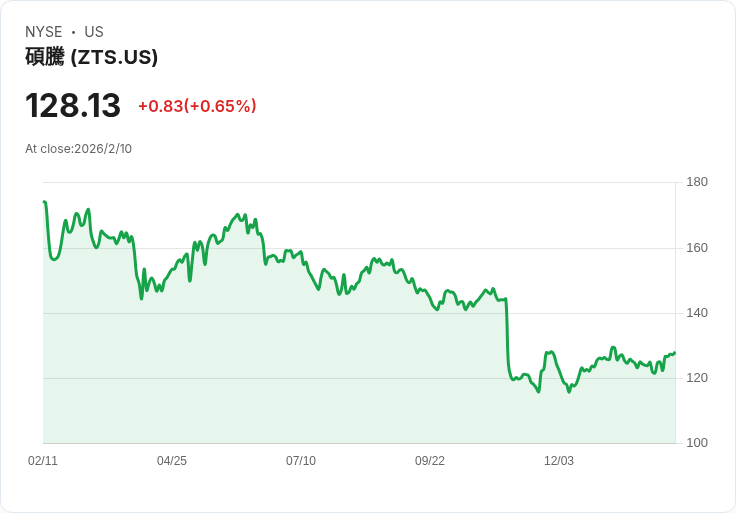Click the red +0.83(+0.65%) price change
Viewport: 736px width, 513px height.
[197, 106]
